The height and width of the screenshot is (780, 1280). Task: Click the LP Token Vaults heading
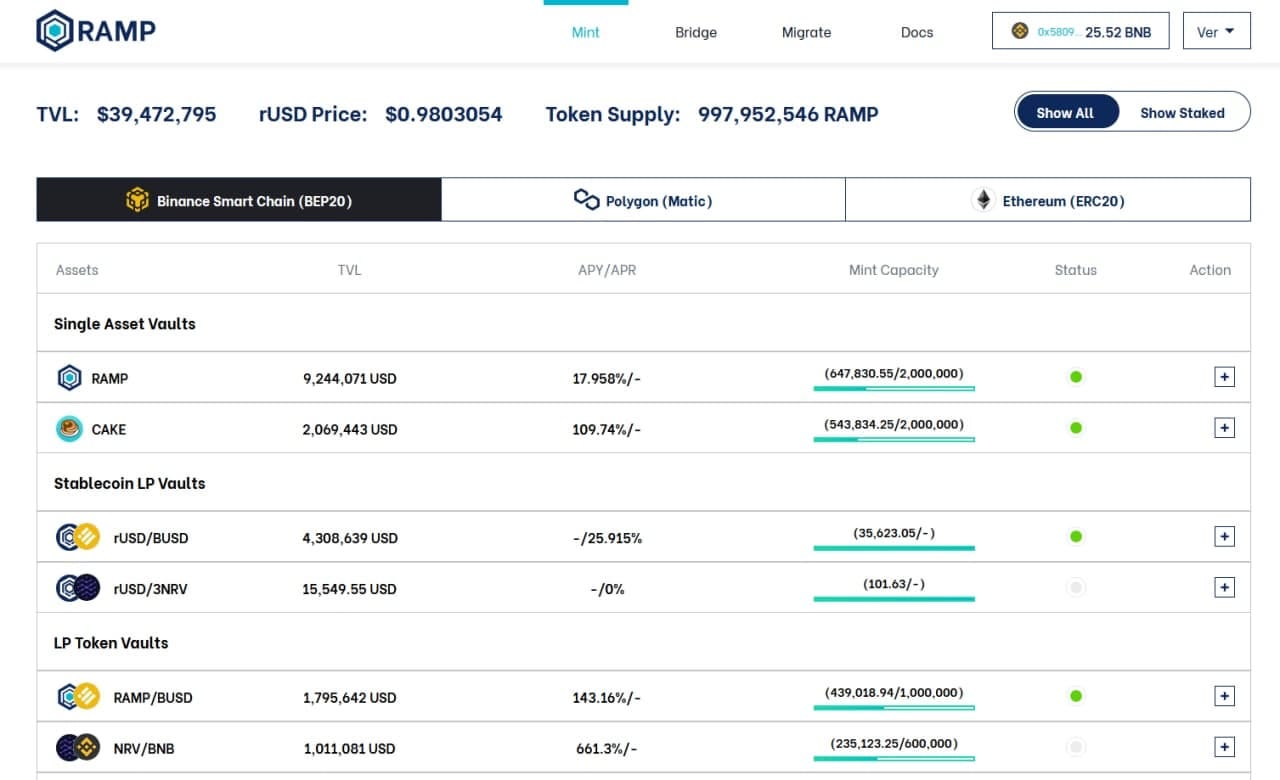111,643
